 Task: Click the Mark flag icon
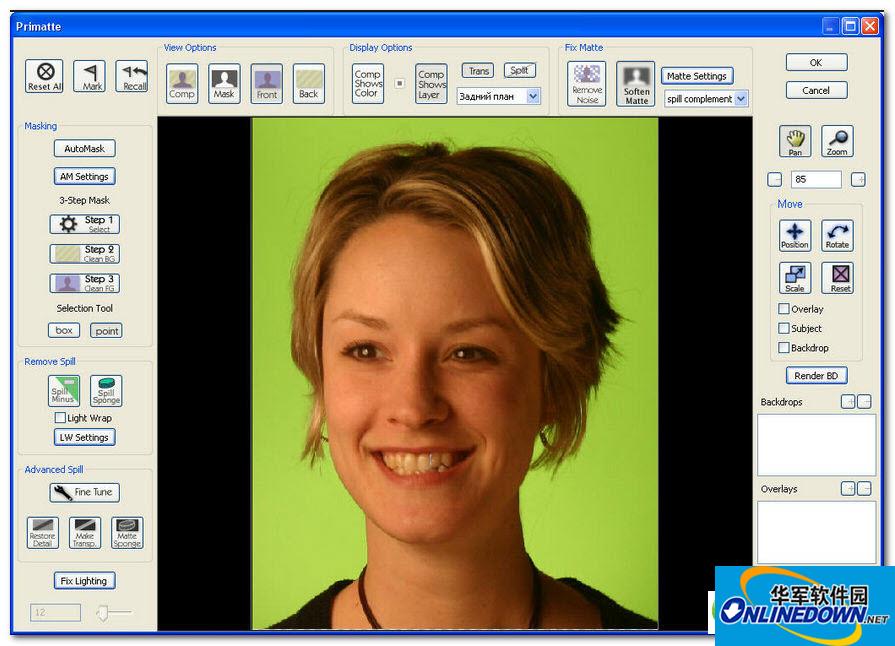91,76
